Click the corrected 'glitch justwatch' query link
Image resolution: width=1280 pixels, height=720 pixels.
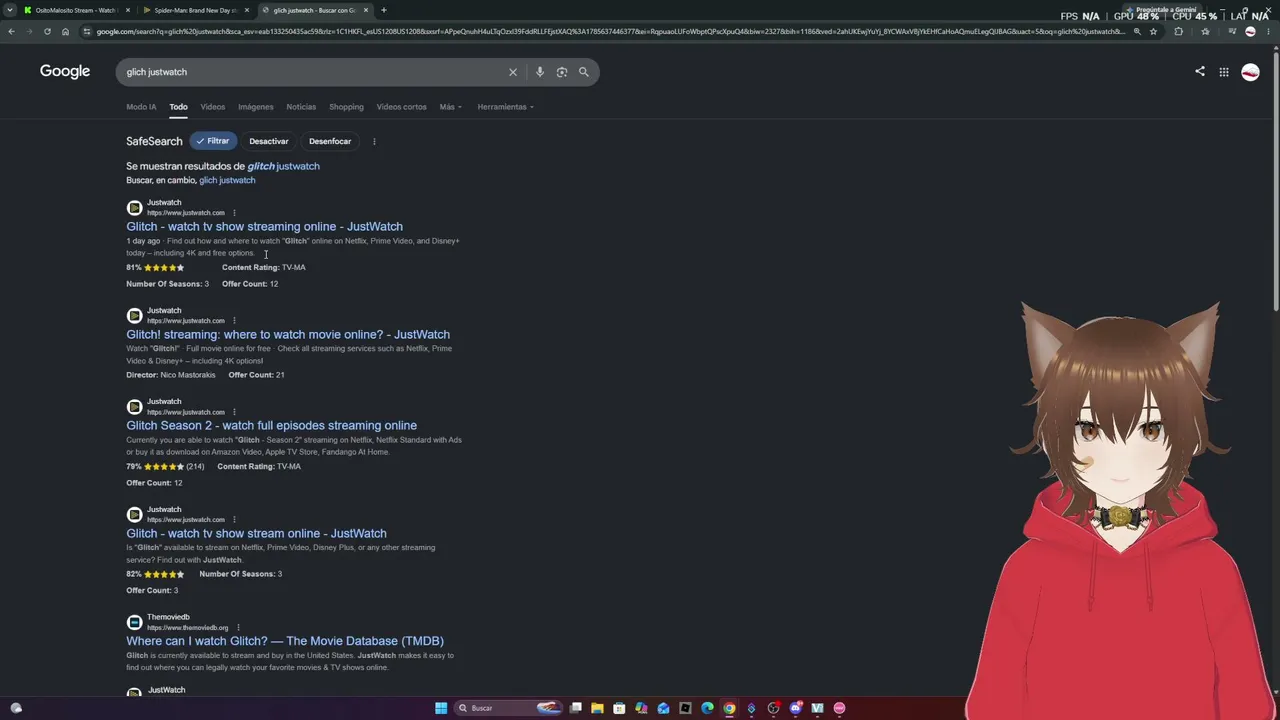tap(283, 166)
